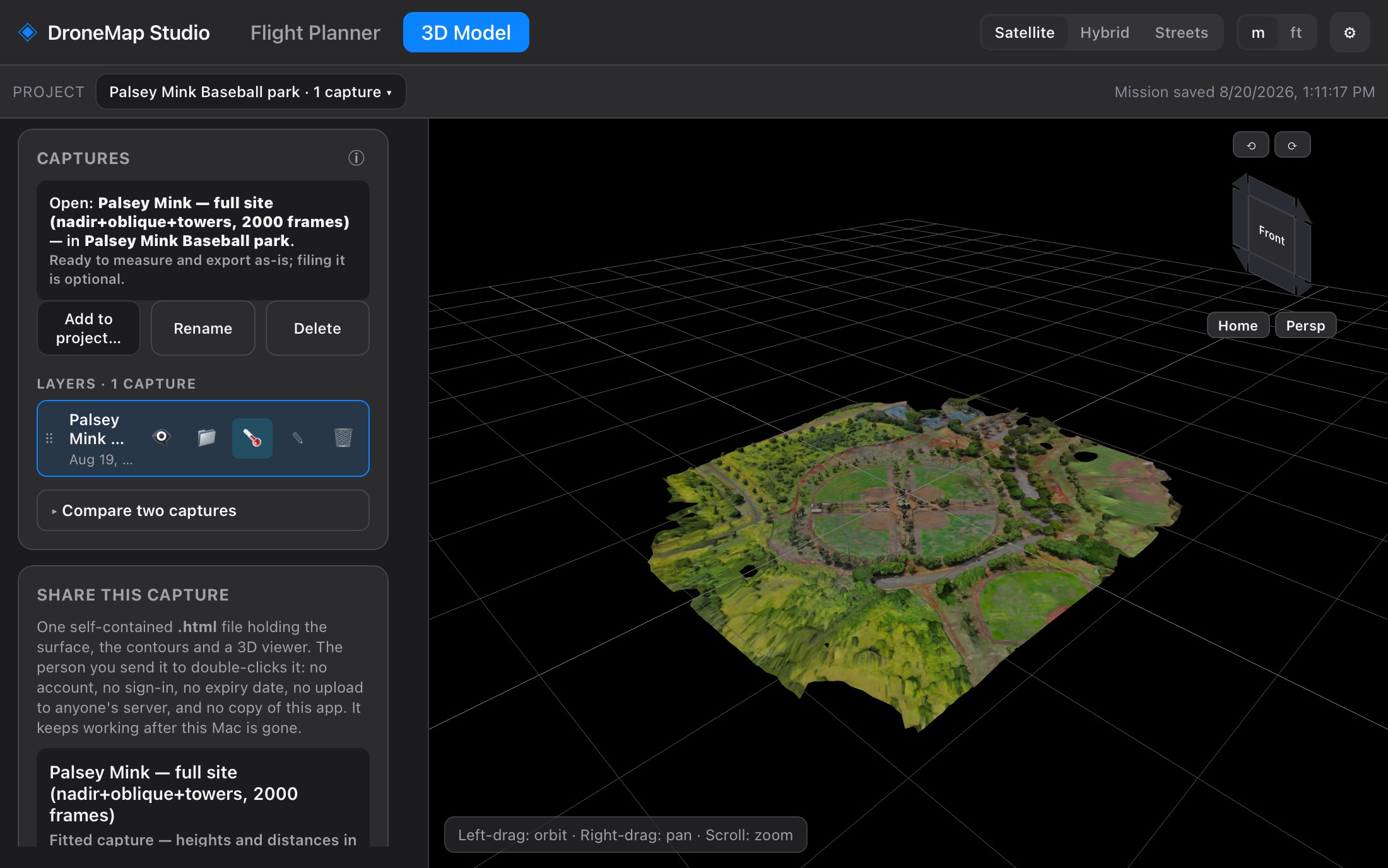Switch the map style to Streets
The width and height of the screenshot is (1388, 868).
pos(1182,33)
